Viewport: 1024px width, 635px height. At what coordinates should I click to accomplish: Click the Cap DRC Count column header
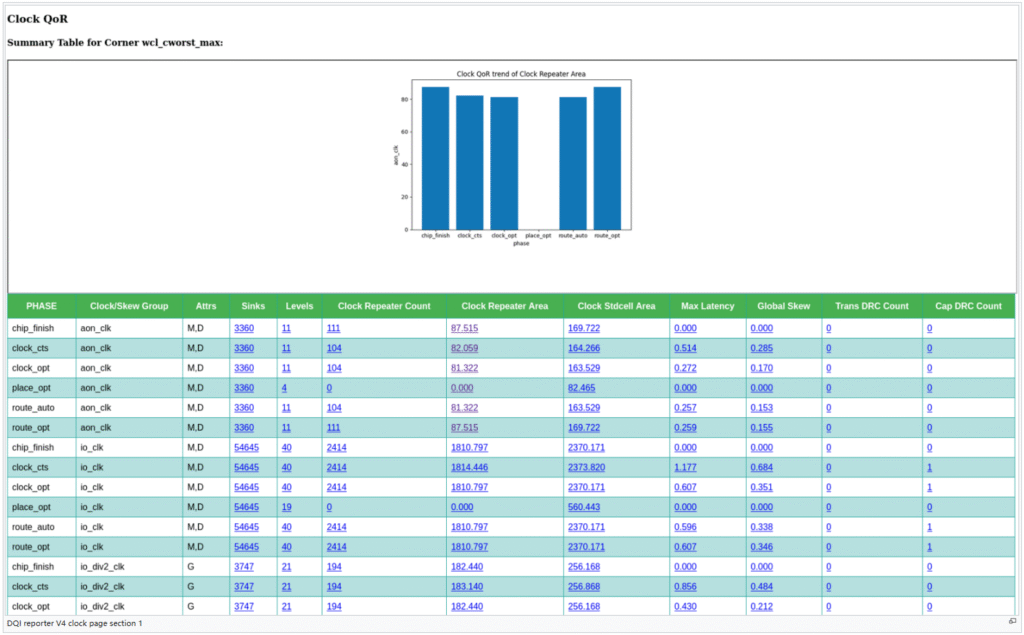pyautogui.click(x=968, y=306)
